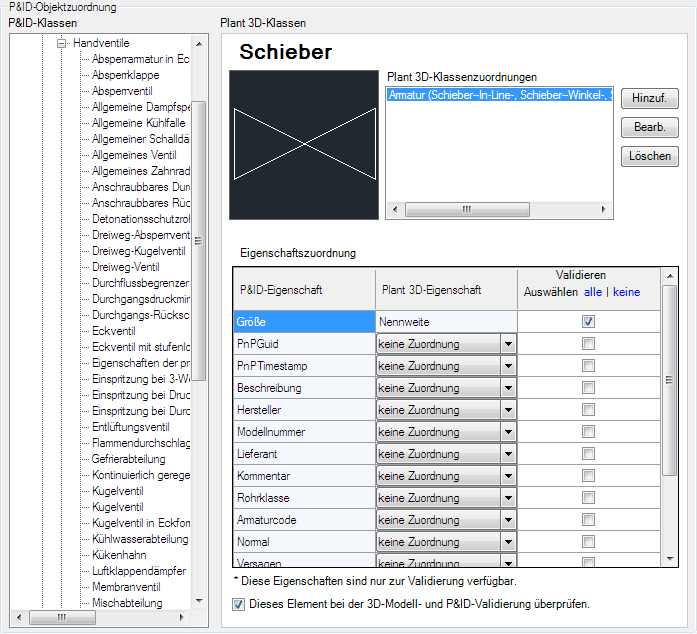Click tree panel scroll-down arrow
This screenshot has width=697, height=634.
click(199, 602)
